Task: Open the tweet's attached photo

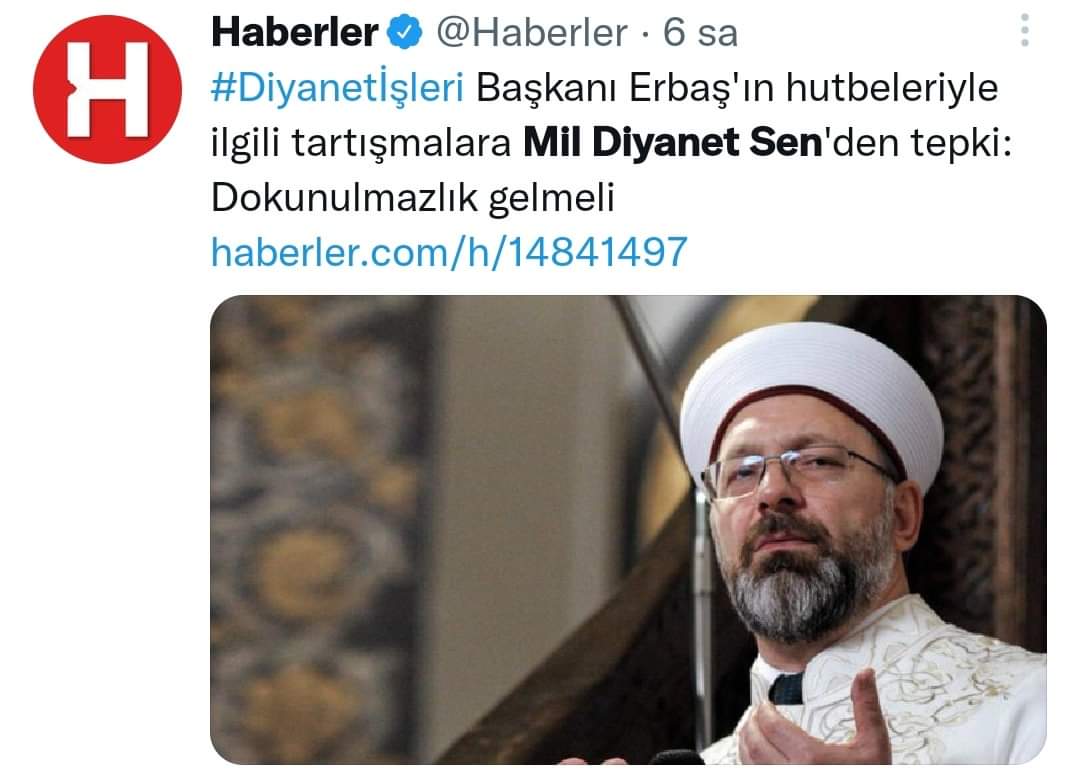Action: (628, 530)
